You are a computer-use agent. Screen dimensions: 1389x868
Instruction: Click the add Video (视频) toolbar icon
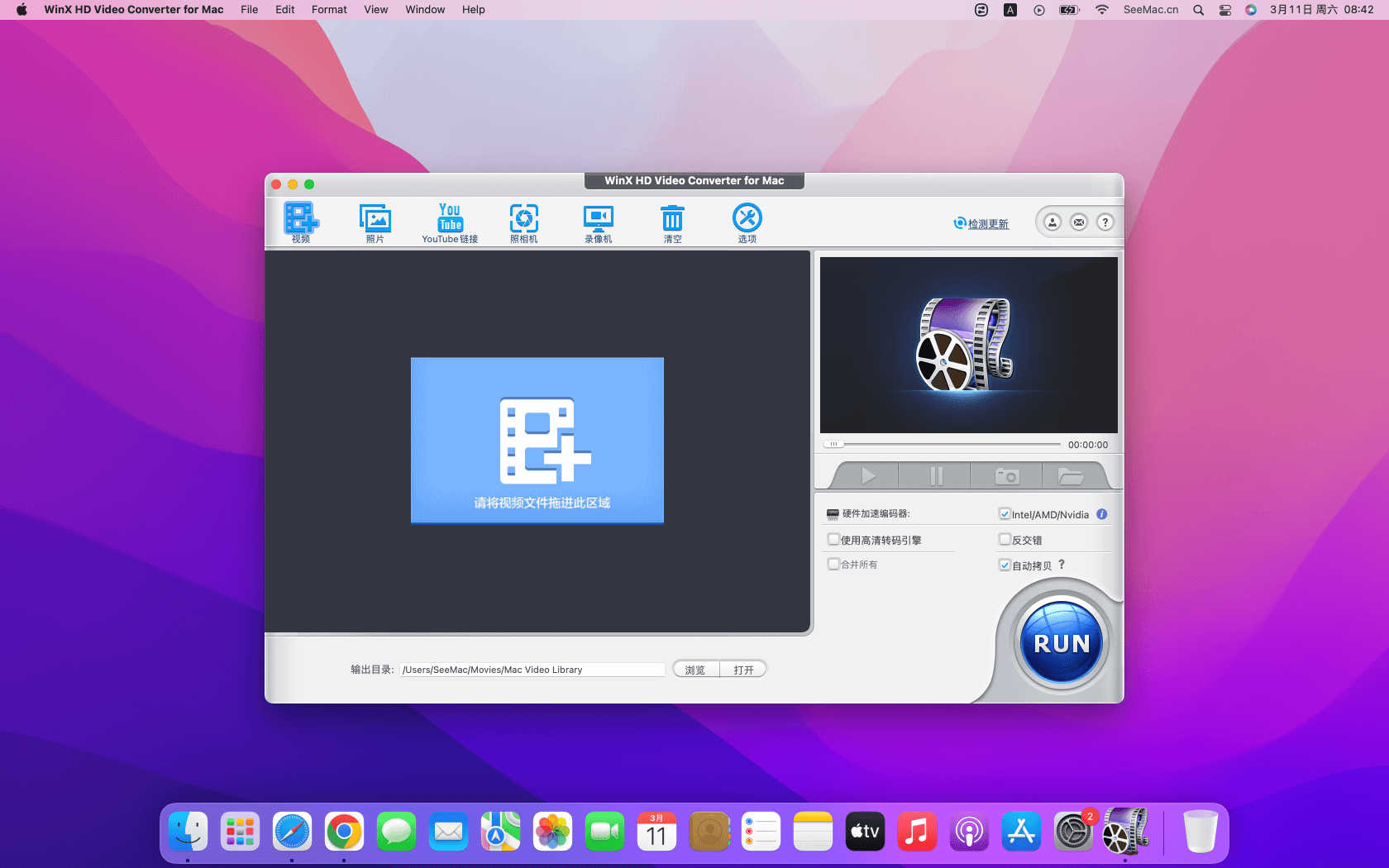300,220
